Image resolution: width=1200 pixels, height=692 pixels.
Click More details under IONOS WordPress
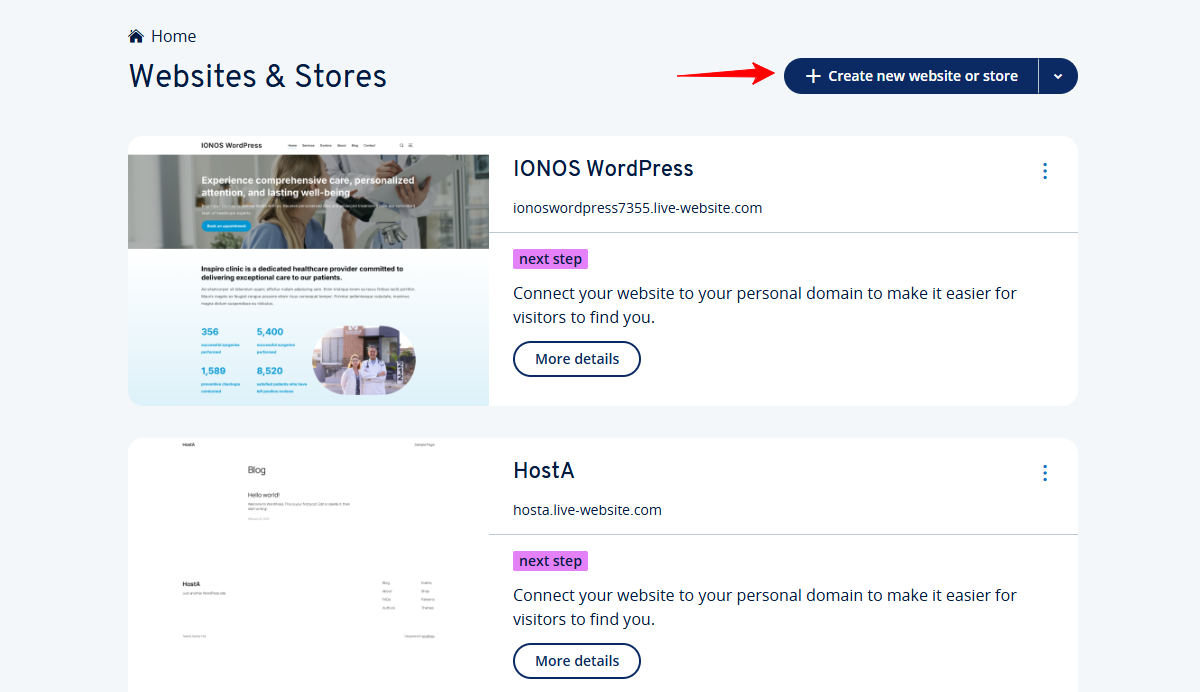click(577, 359)
